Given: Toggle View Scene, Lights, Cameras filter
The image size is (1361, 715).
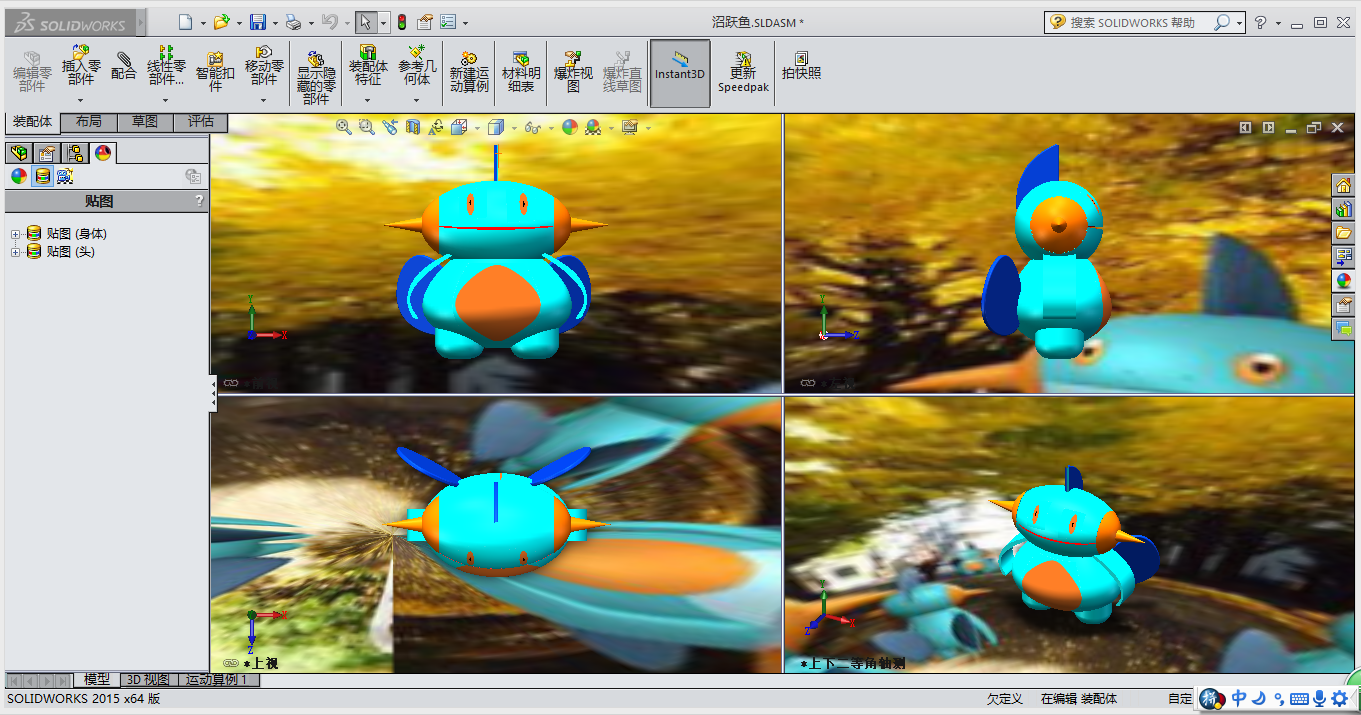Looking at the screenshot, I should [65, 177].
